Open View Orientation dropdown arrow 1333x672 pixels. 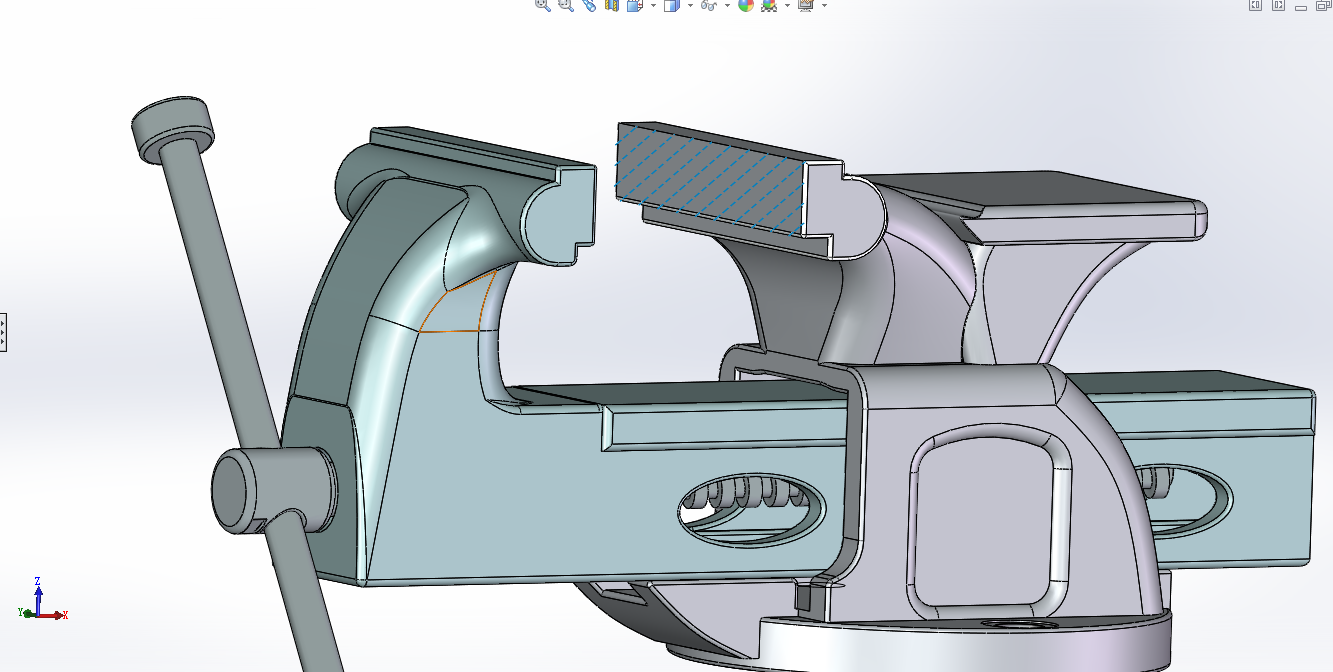click(653, 5)
